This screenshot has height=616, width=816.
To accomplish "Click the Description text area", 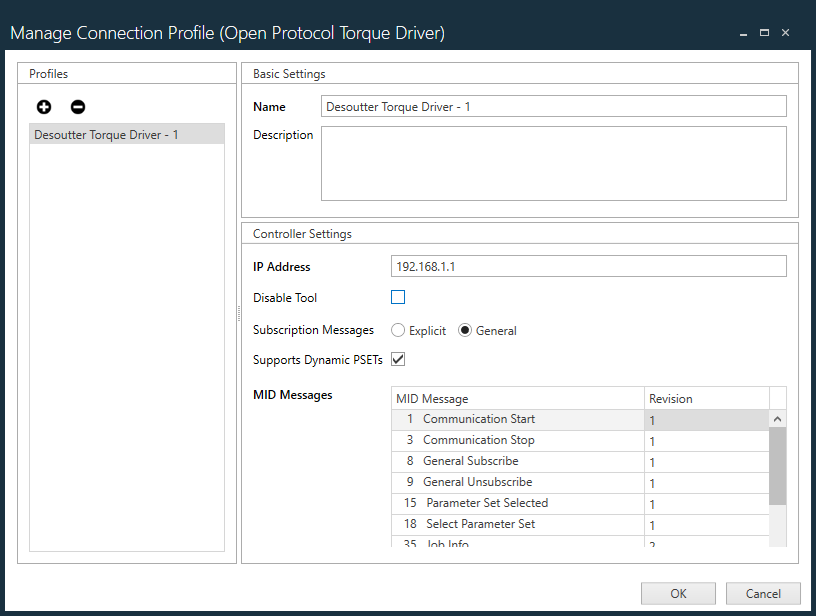I will coord(552,163).
